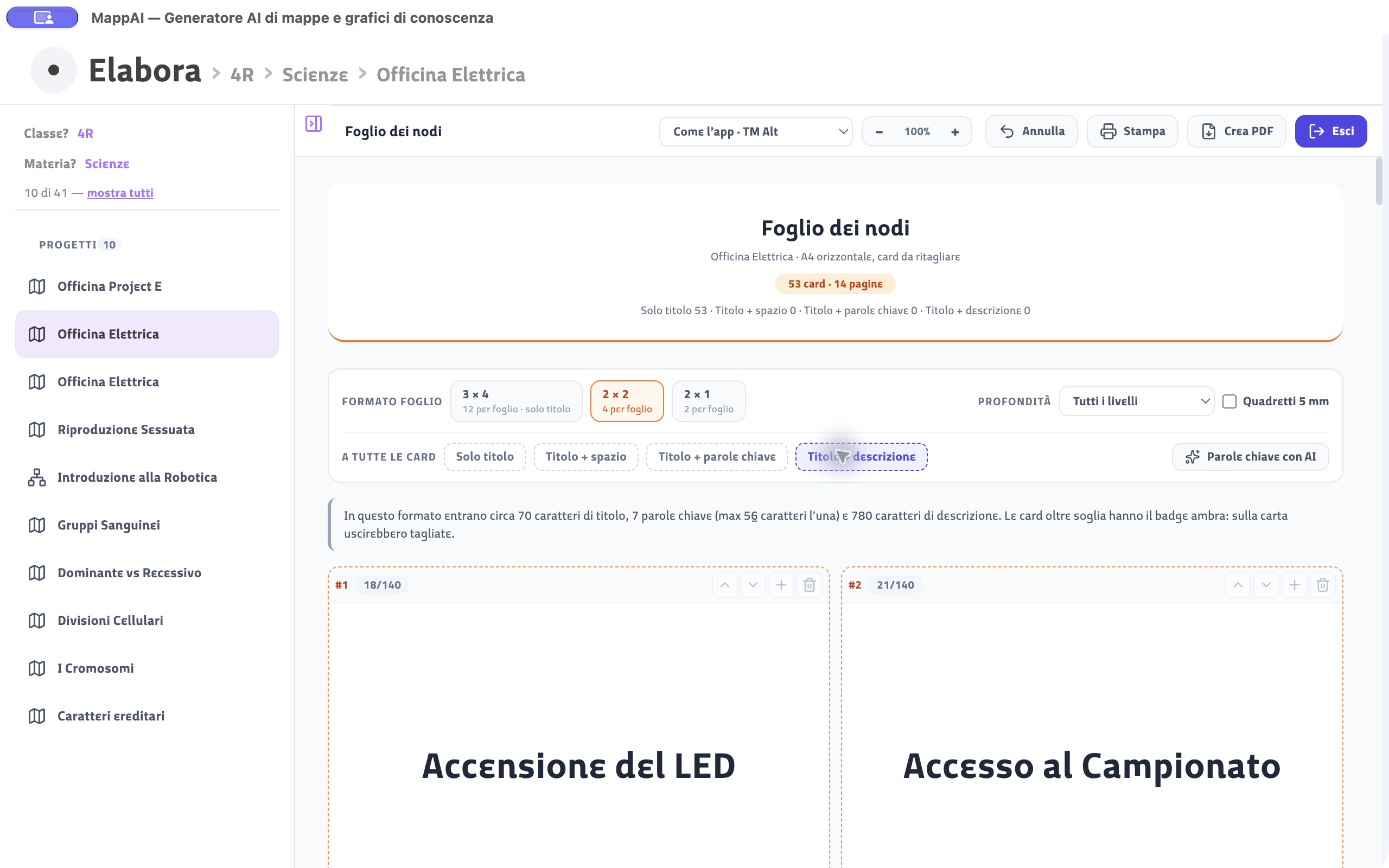Change the Materia value Scienze

tap(107, 164)
